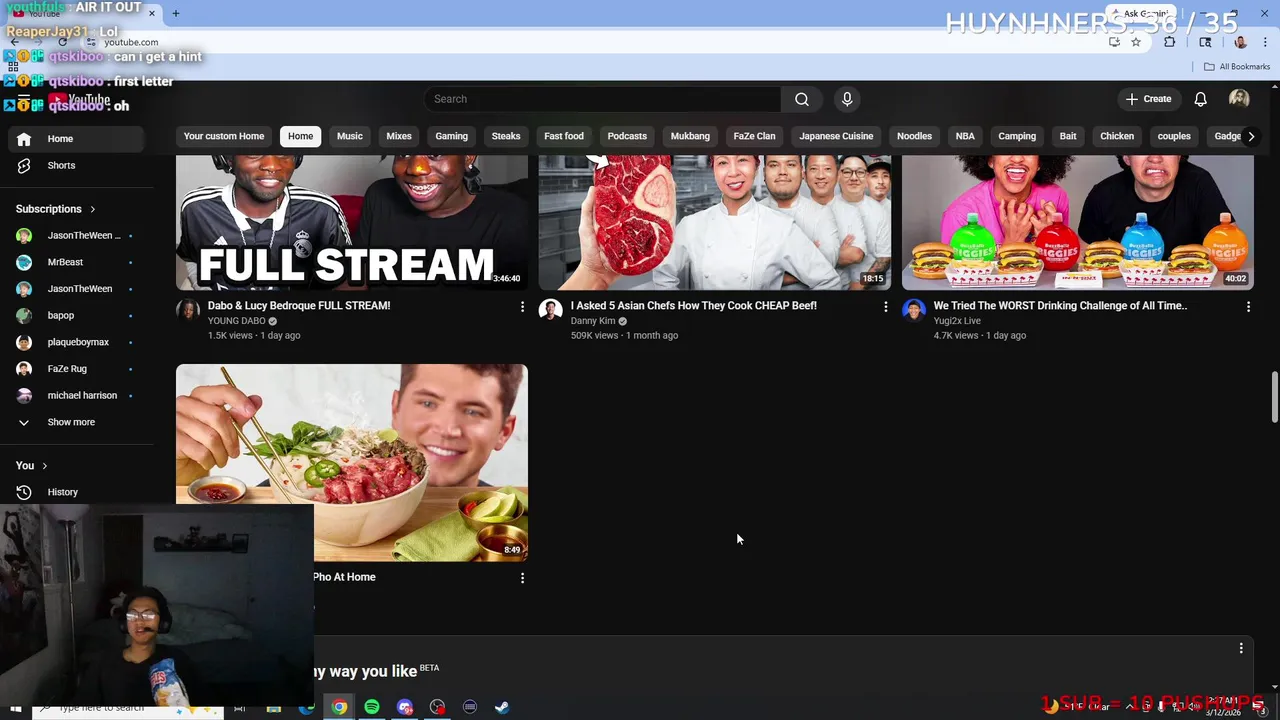Click the Create button
1280x720 pixels.
click(1148, 99)
